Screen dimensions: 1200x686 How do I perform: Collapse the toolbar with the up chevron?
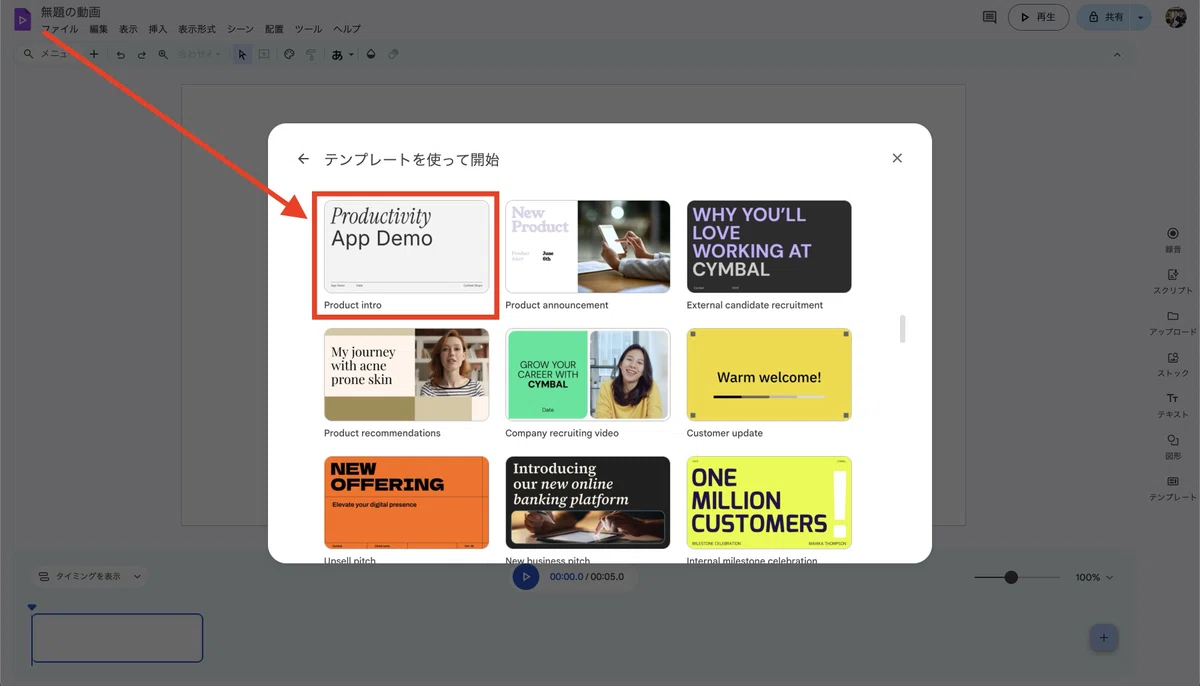pyautogui.click(x=1117, y=55)
